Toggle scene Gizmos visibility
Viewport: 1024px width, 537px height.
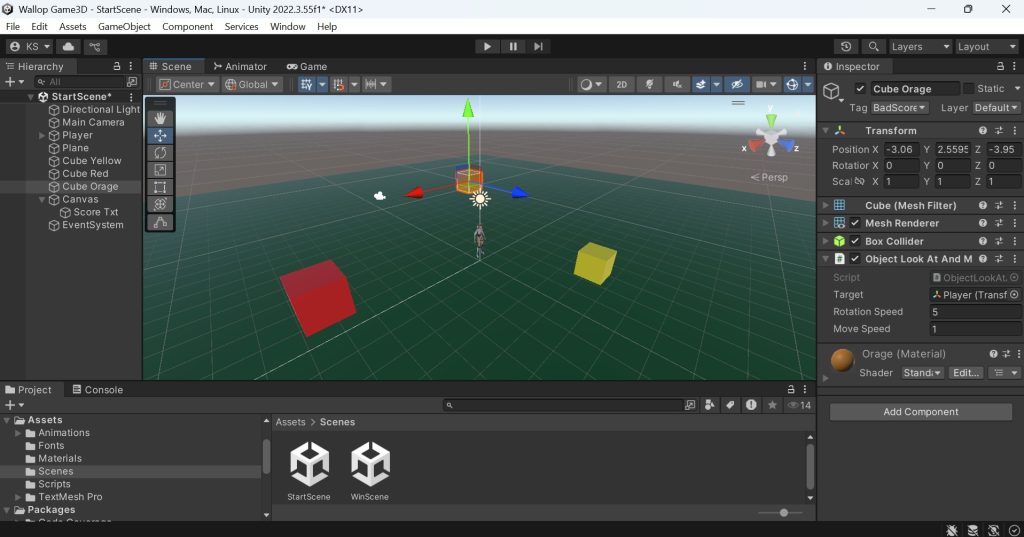pyautogui.click(x=792, y=84)
